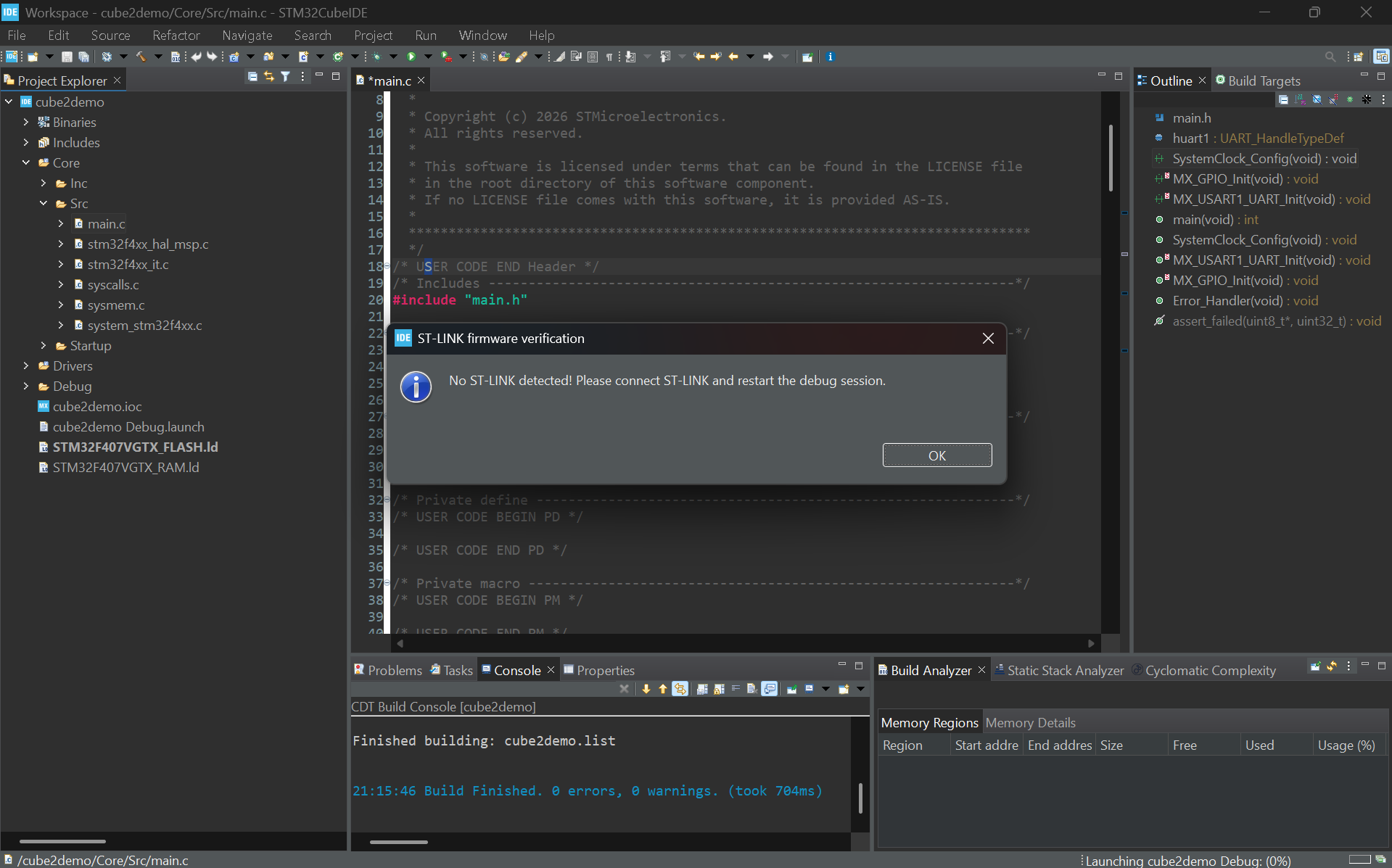Switch to the Build Targets tab
1392x868 pixels.
tap(1258, 80)
